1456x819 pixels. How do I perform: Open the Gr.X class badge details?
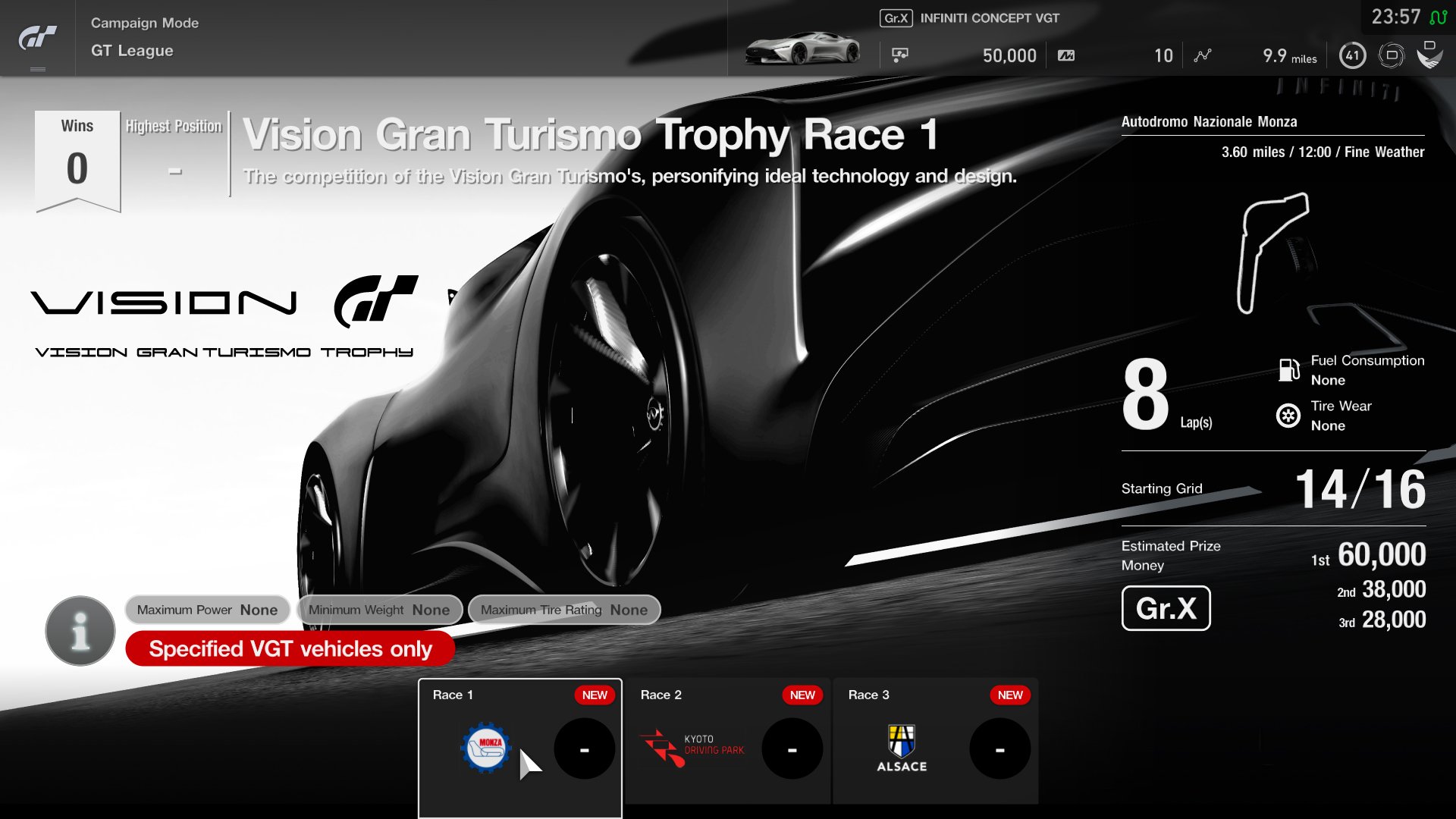click(x=1166, y=608)
